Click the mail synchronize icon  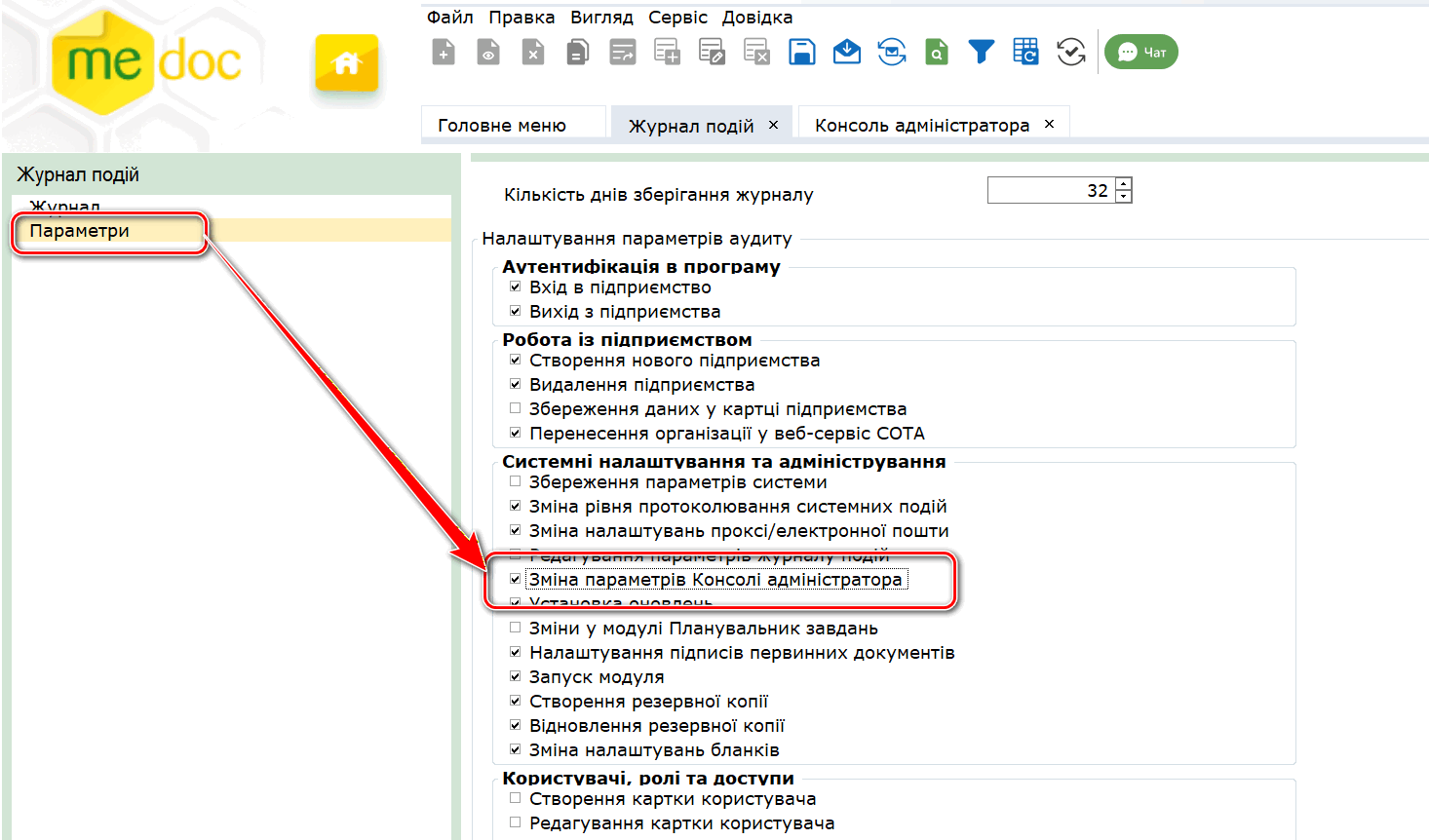pyautogui.click(x=891, y=53)
